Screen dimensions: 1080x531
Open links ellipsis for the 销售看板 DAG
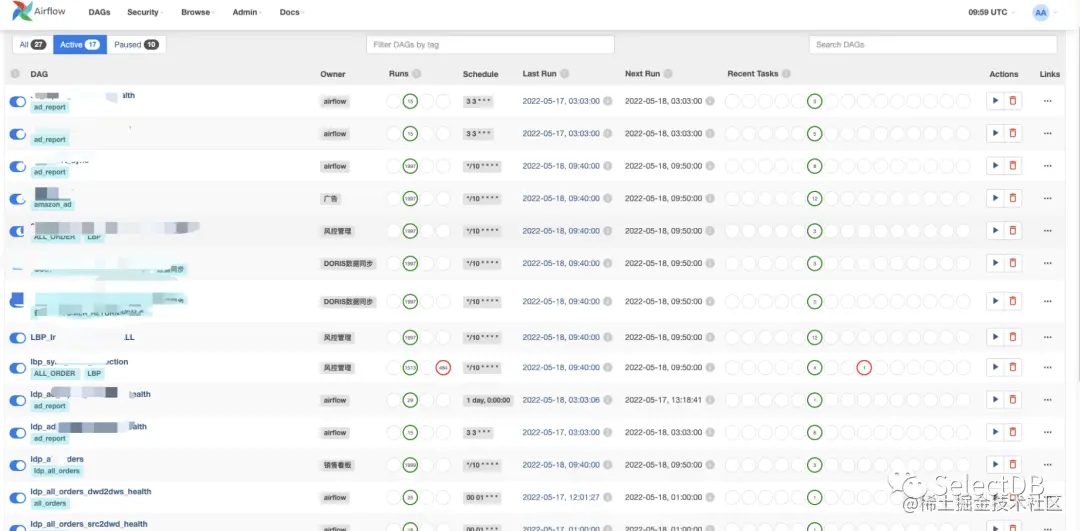pyautogui.click(x=1048, y=465)
